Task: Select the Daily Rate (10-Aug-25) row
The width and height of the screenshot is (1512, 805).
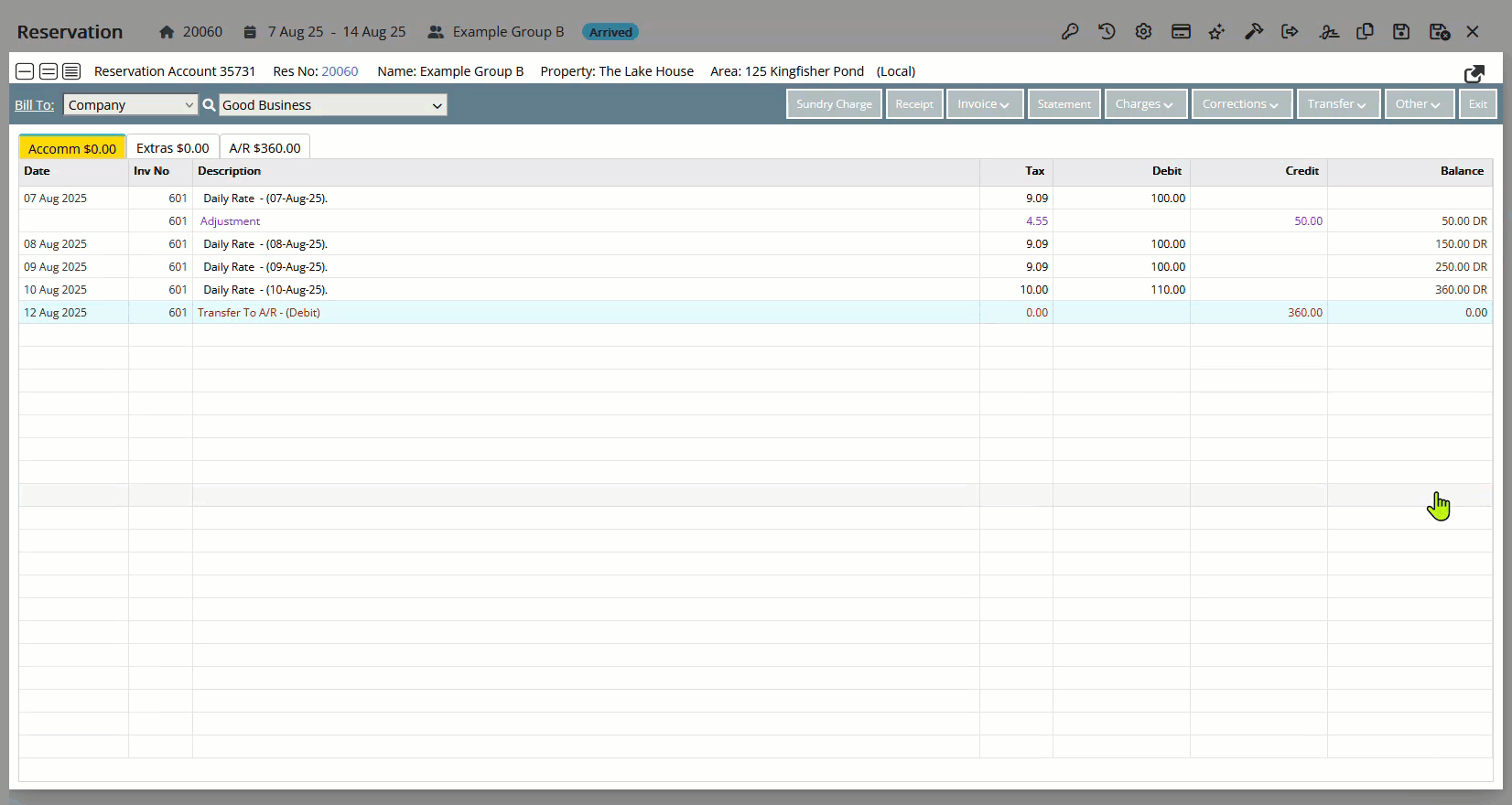Action: [755, 289]
